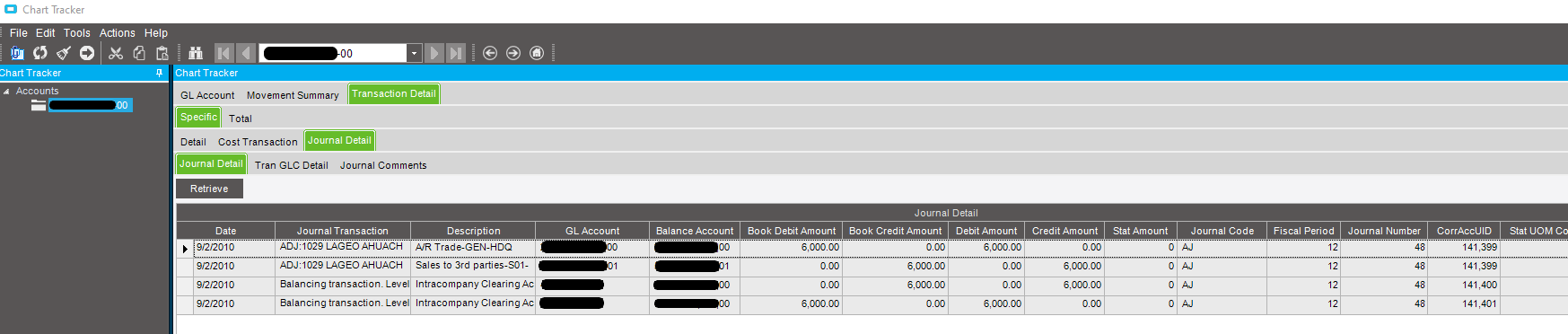1568x334 pixels.
Task: Select second-level Journal Detail tab beside Cost Transaction
Action: coord(339,140)
